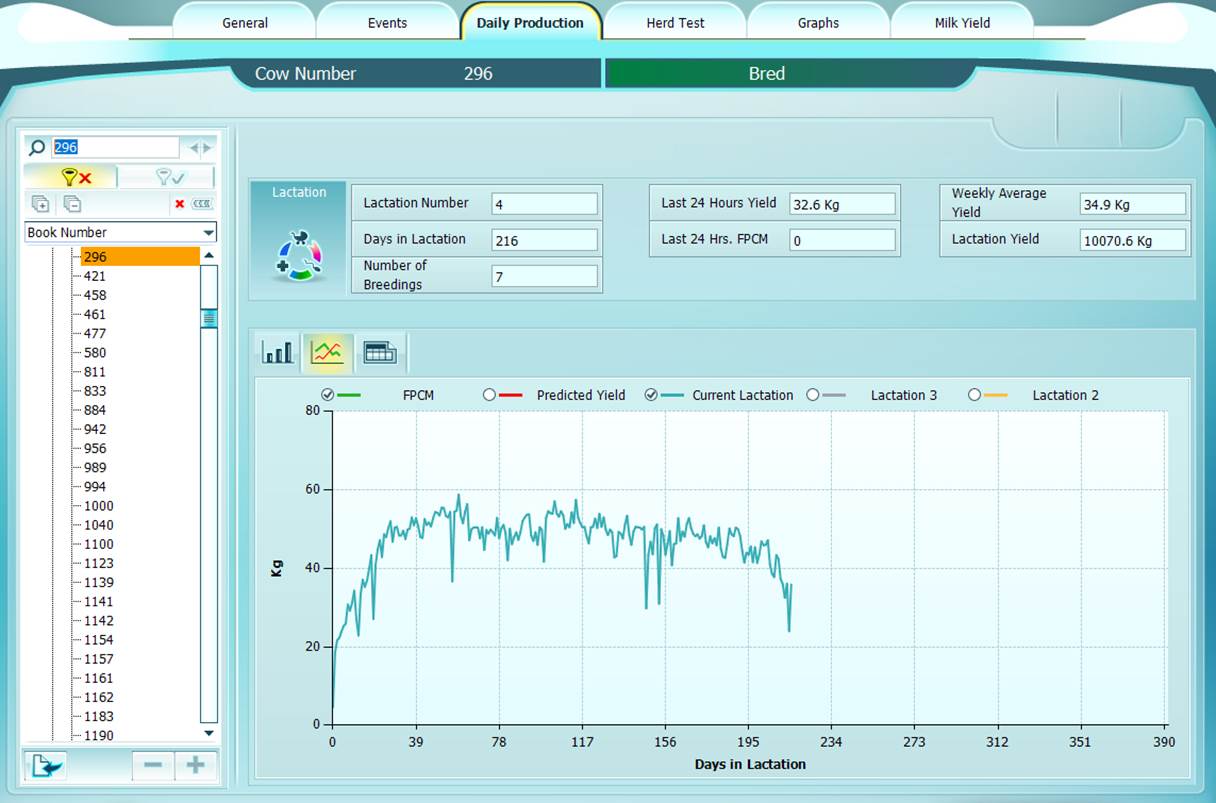Open the Book Number dropdown
The width and height of the screenshot is (1216, 803).
[120, 232]
